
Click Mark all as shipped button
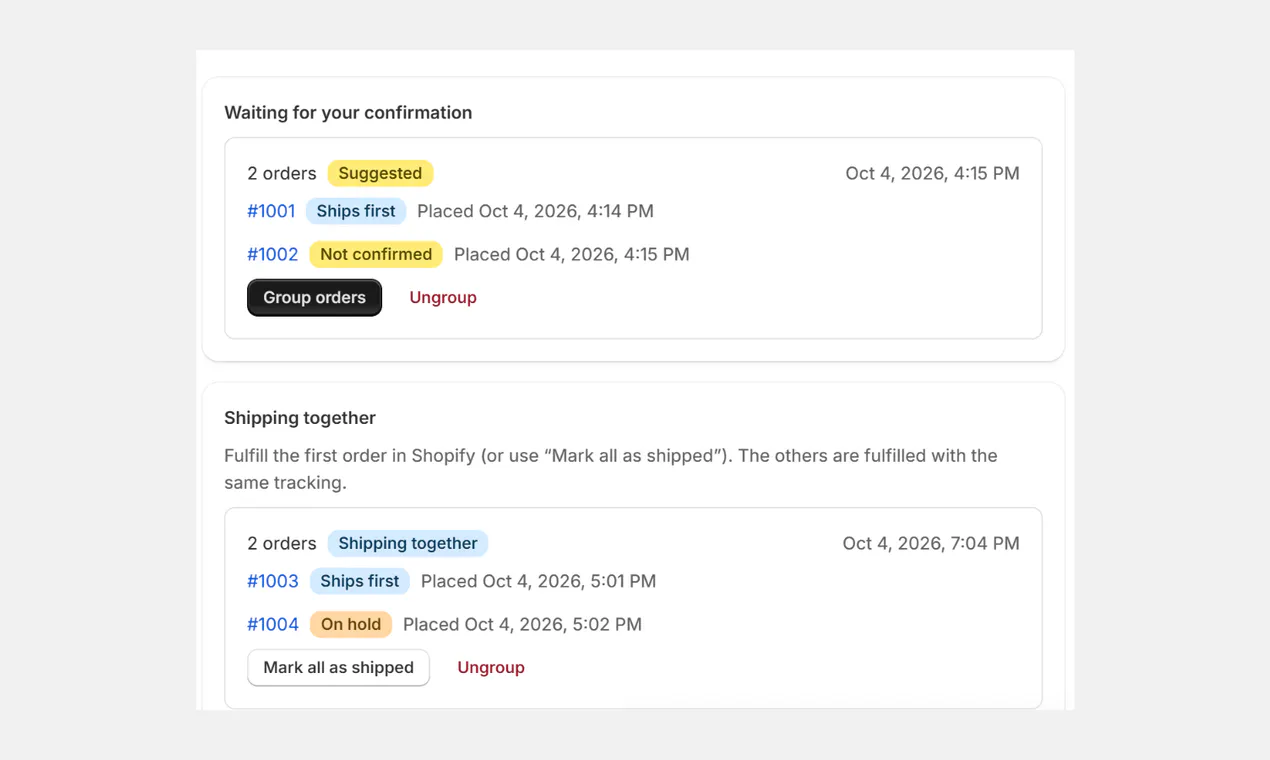(x=338, y=667)
